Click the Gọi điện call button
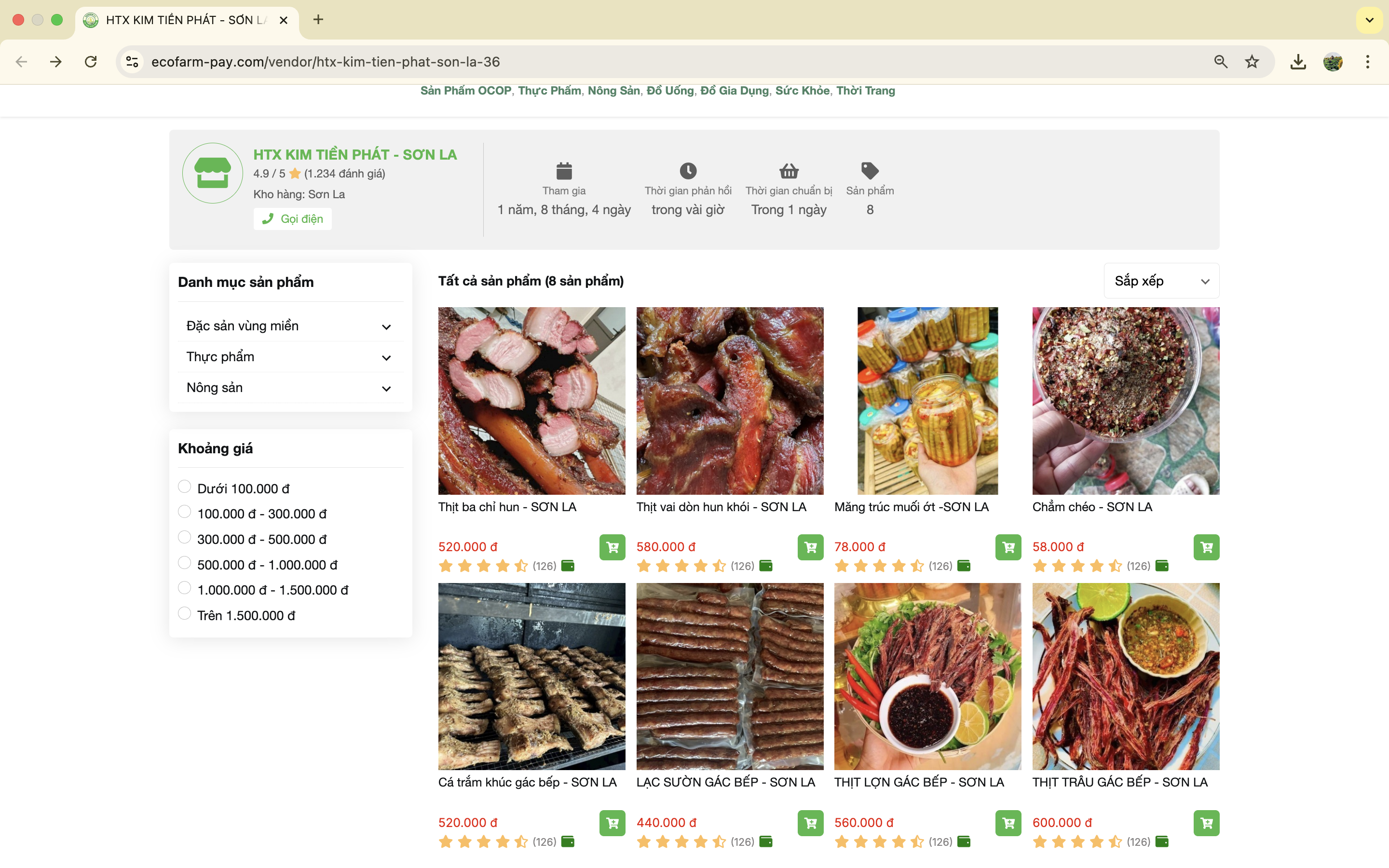Viewport: 1389px width, 868px height. (293, 219)
